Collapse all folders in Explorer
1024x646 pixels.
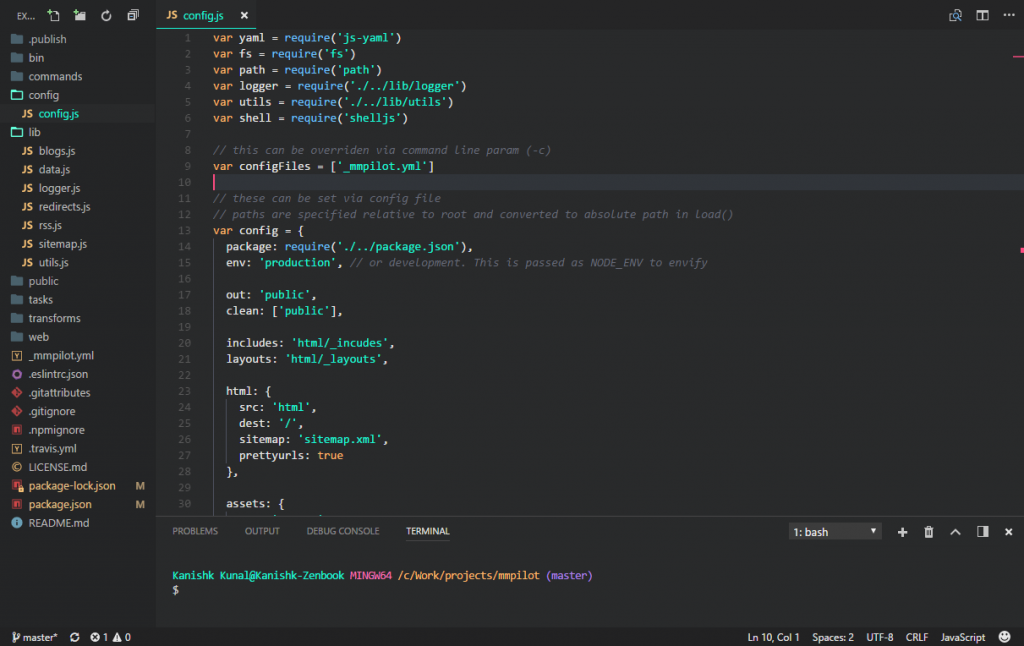133,15
